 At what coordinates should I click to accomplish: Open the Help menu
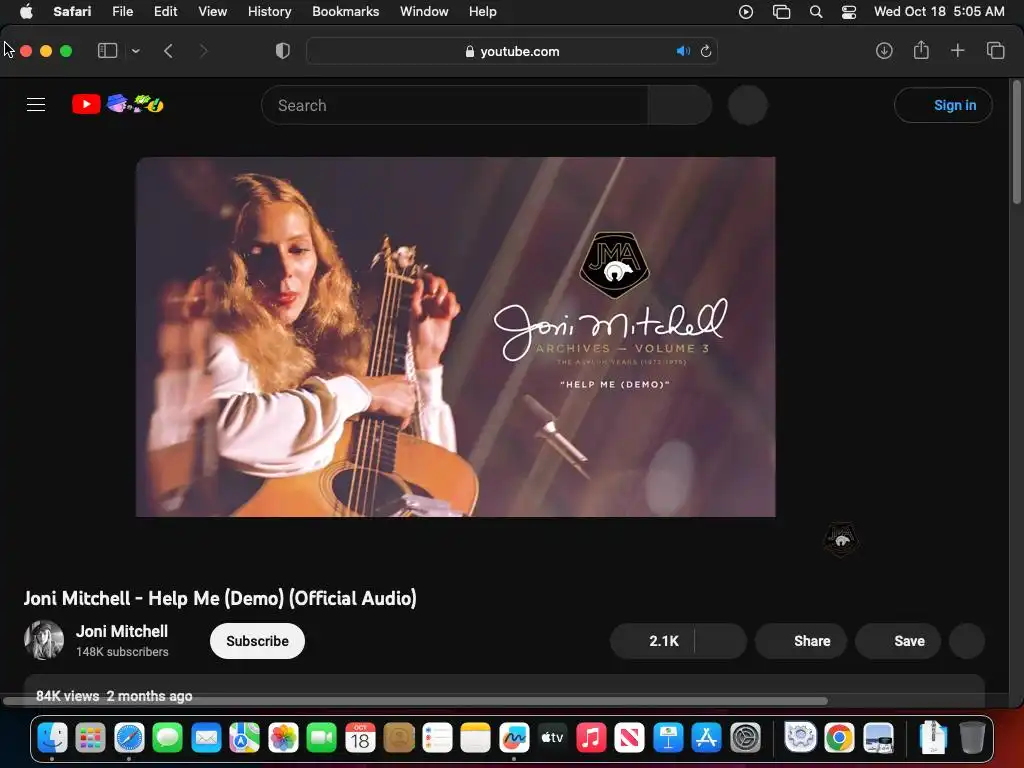click(483, 12)
